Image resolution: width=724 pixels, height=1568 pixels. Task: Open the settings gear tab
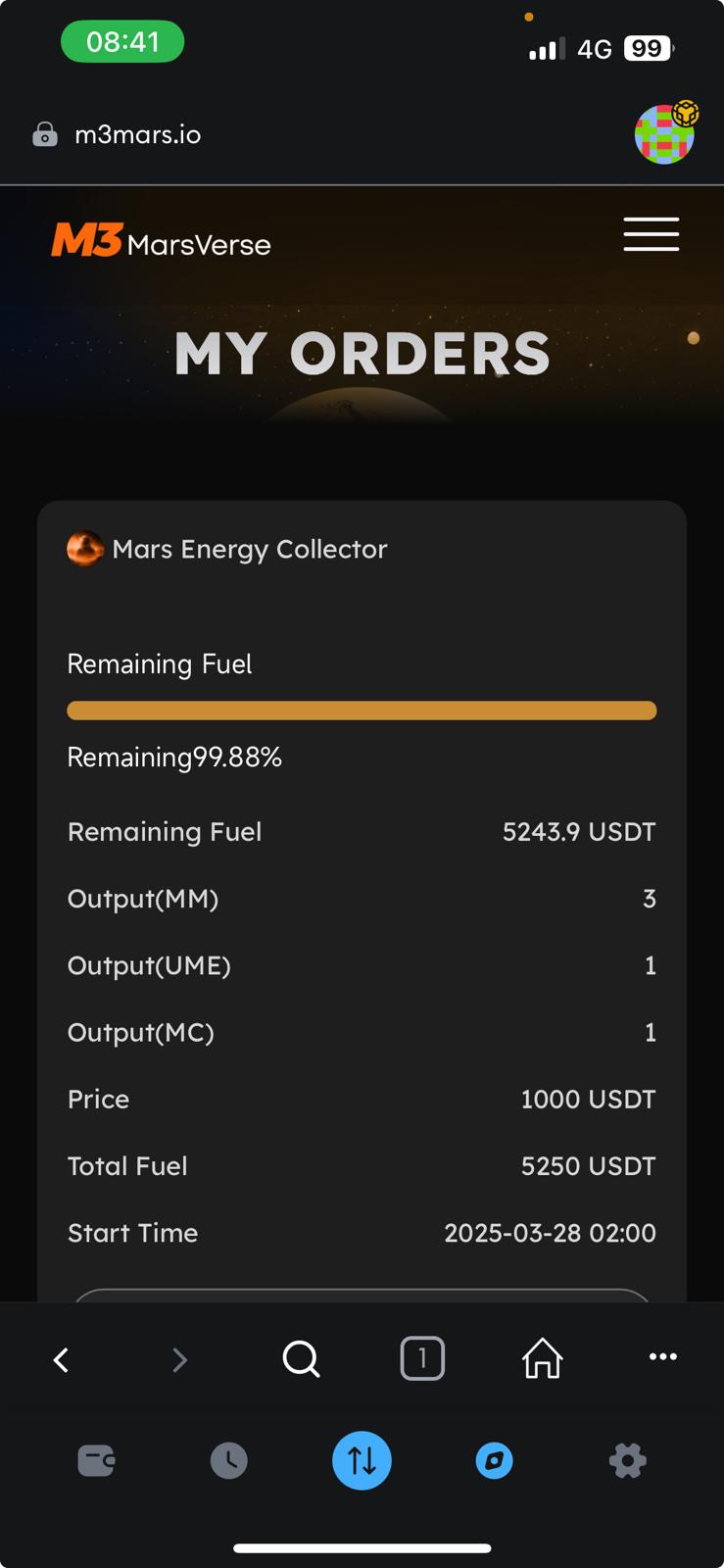click(x=627, y=1461)
